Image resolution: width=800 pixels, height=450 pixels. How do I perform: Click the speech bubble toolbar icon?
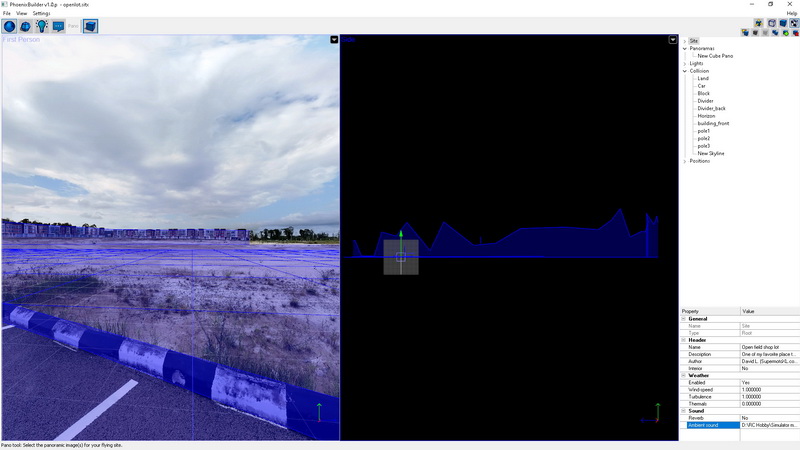(x=58, y=27)
